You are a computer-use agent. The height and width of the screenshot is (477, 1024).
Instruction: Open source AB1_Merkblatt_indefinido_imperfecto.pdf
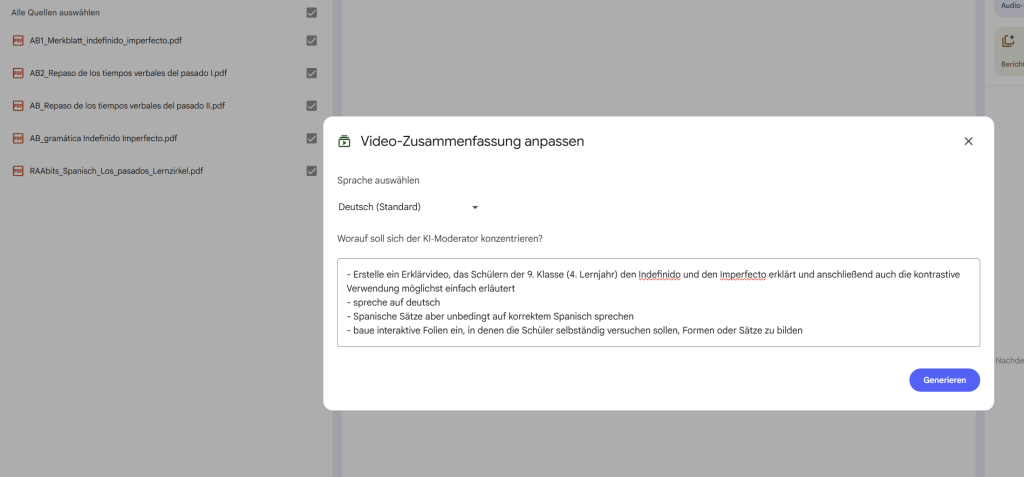106,41
